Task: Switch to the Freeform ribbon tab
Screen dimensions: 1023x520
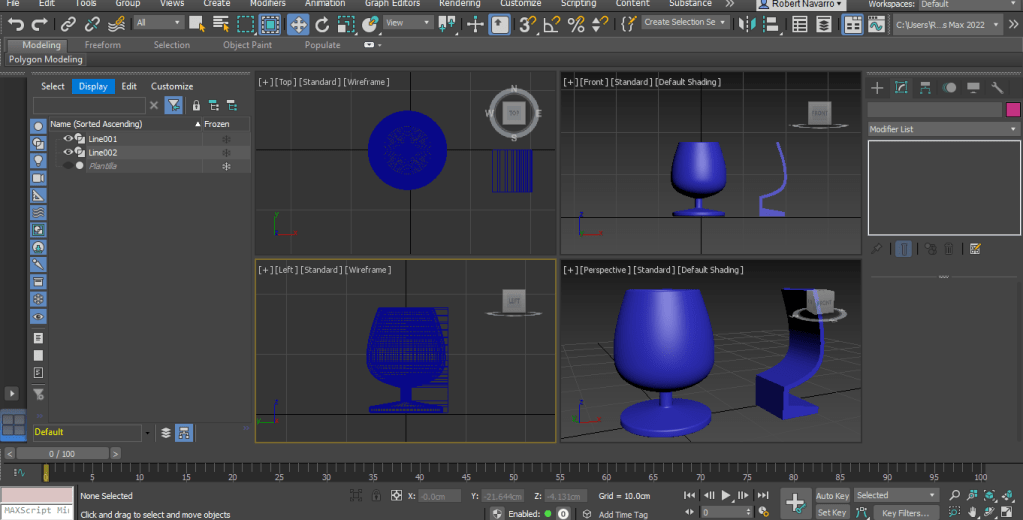Action: 103,45
